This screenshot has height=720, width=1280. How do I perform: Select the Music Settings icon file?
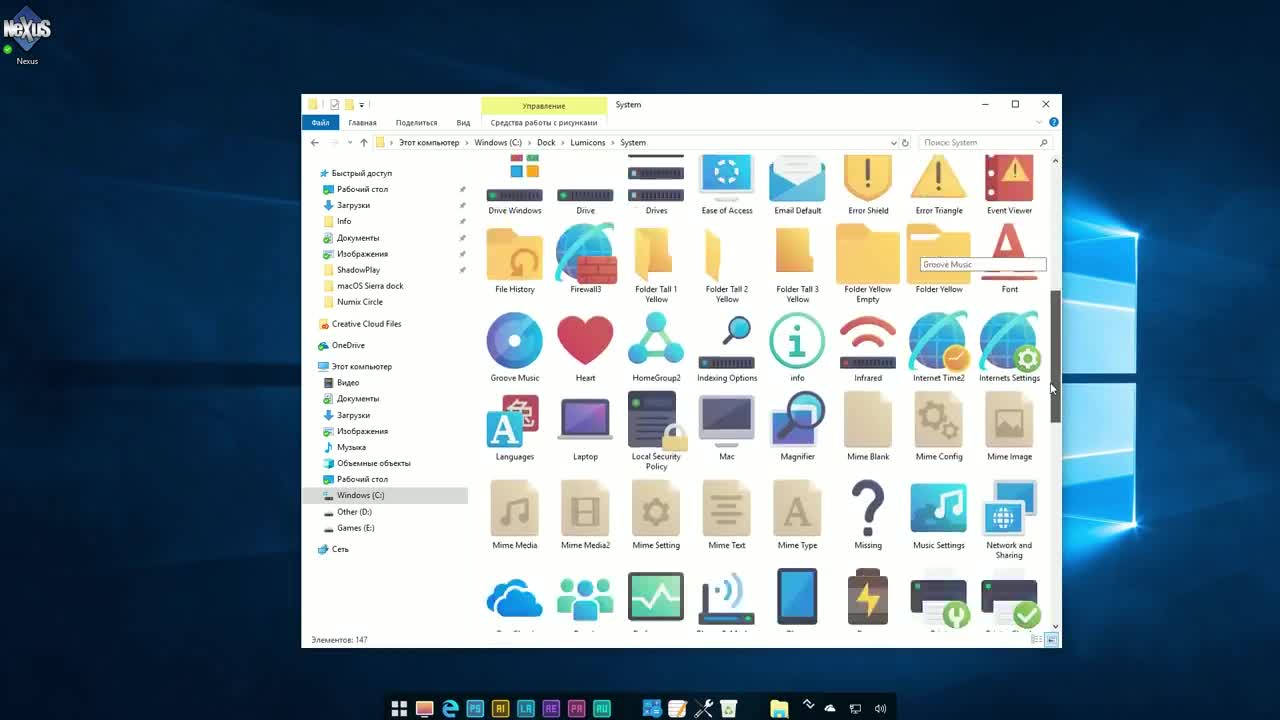coord(939,514)
